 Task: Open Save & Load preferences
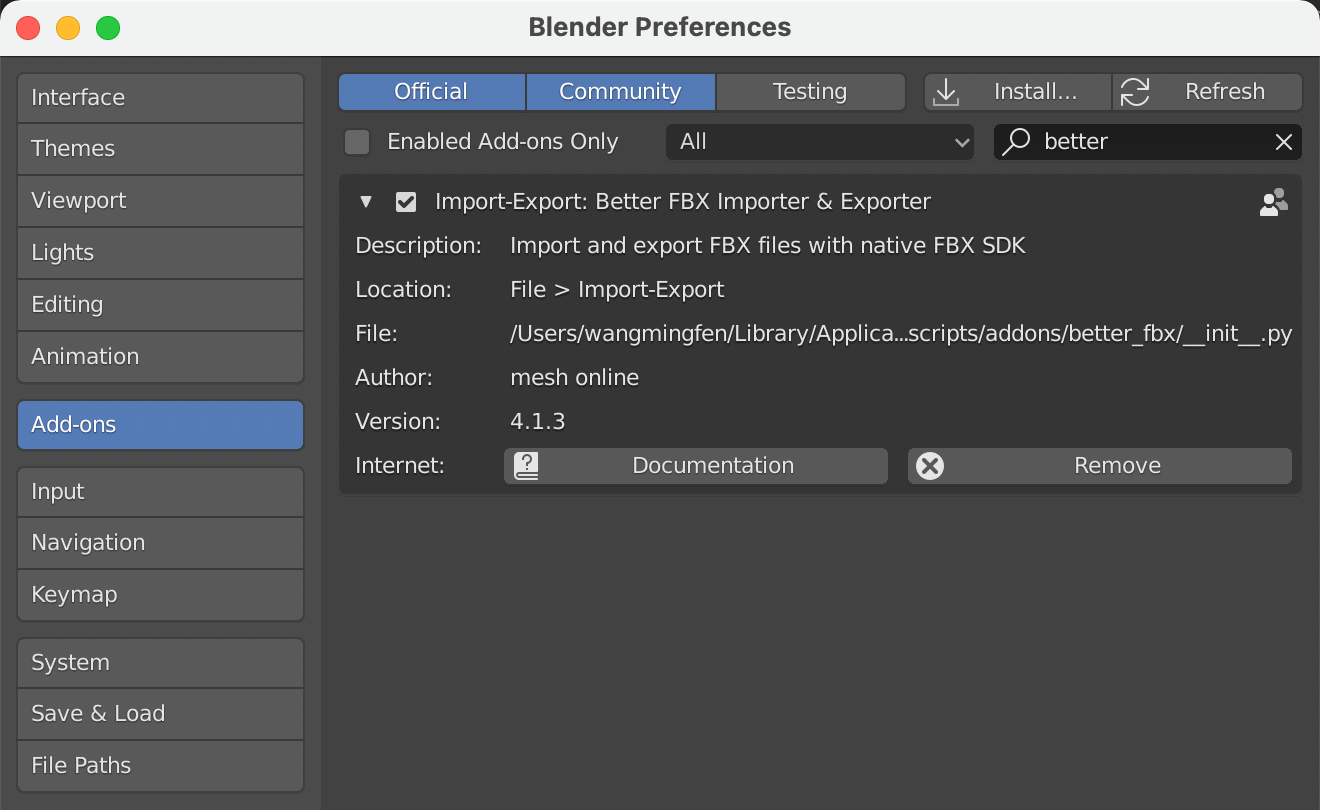pos(160,713)
